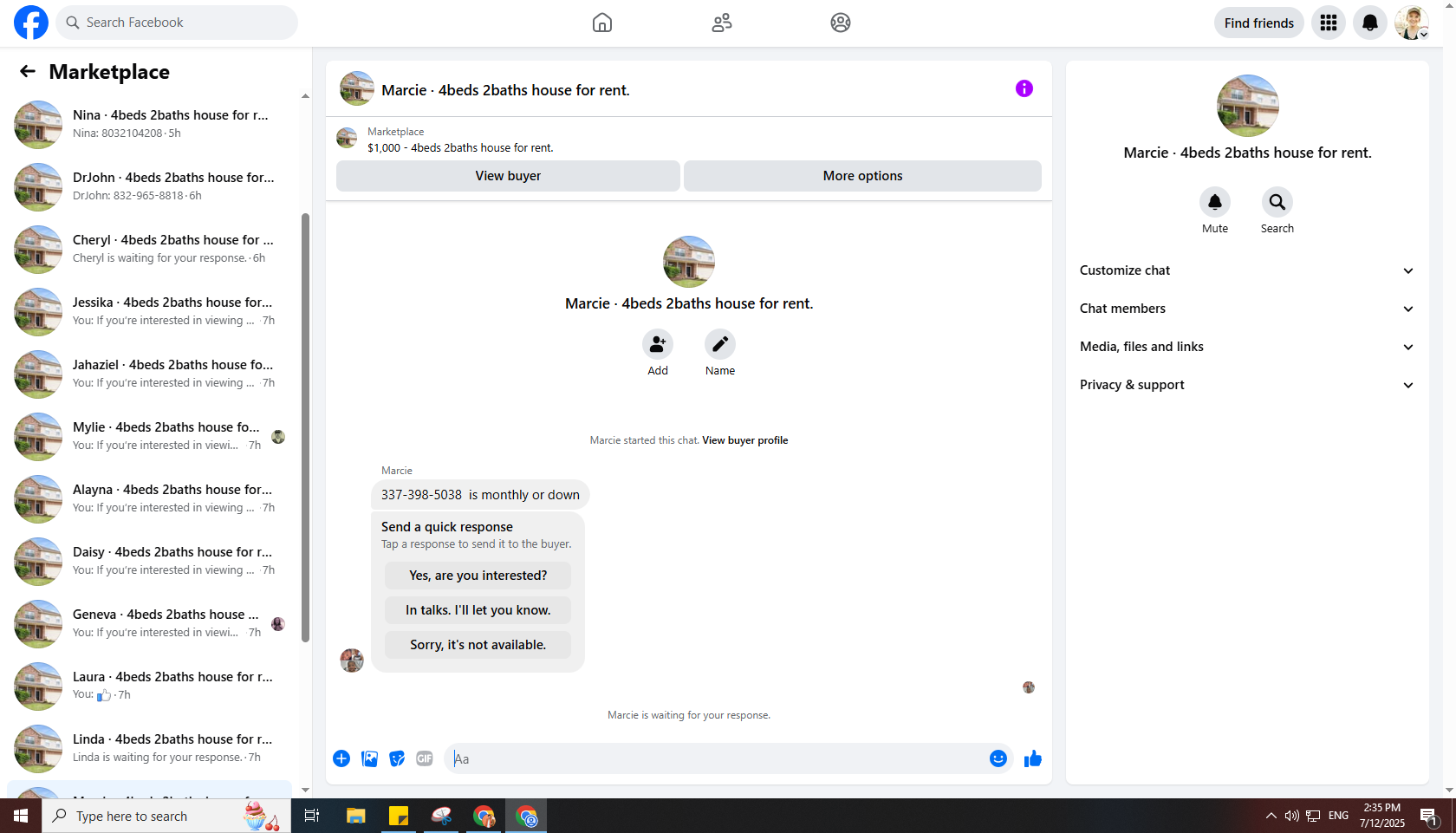Expand the Customize chat section

pos(1247,270)
